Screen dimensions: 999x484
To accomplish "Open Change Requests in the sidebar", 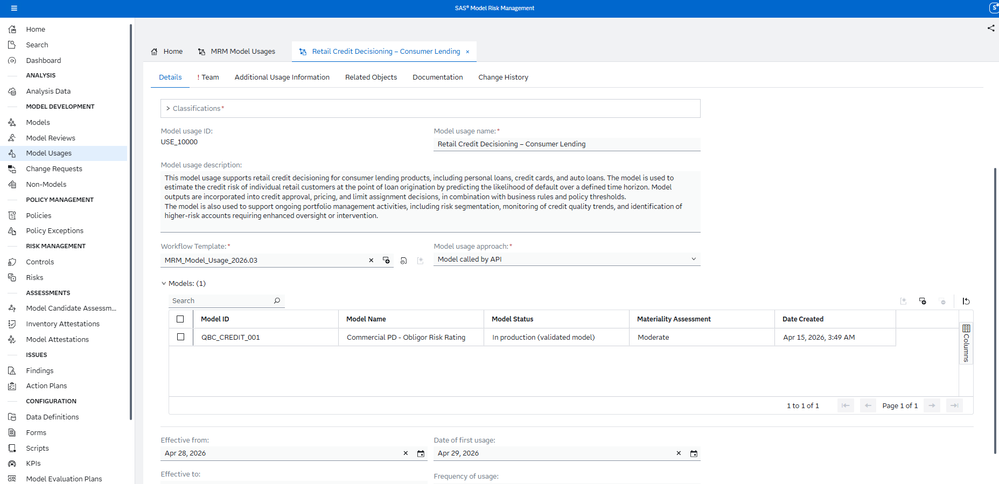I will pos(54,169).
